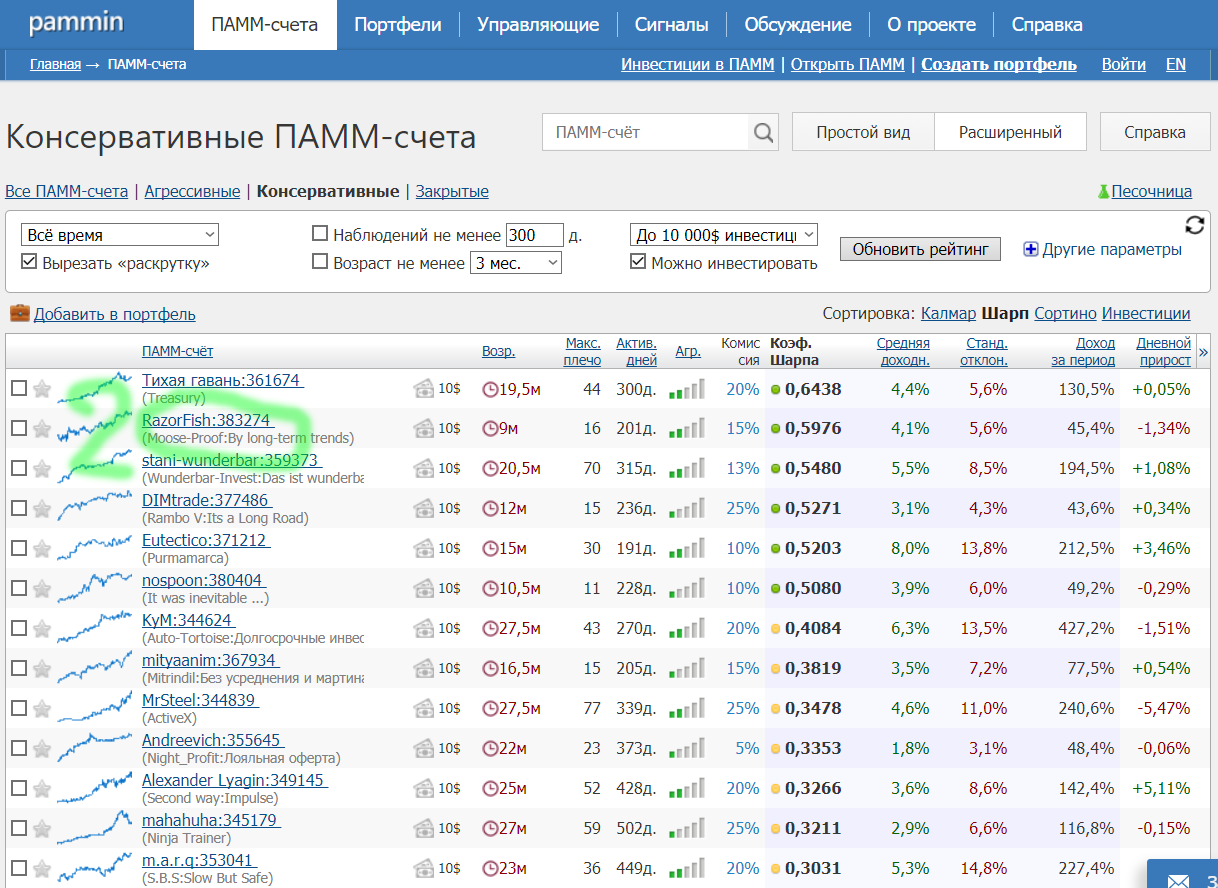This screenshot has height=888, width=1218.
Task: Click the star icon for Eutectico row
Action: [42, 549]
